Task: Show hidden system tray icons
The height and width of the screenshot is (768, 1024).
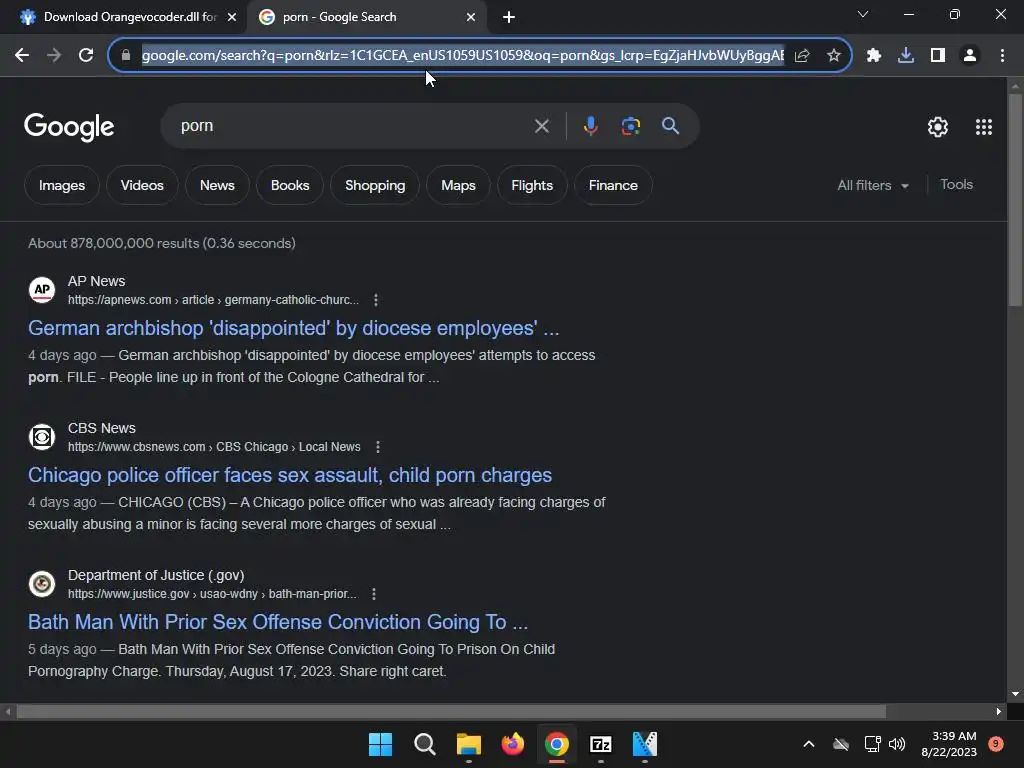Action: click(x=808, y=744)
